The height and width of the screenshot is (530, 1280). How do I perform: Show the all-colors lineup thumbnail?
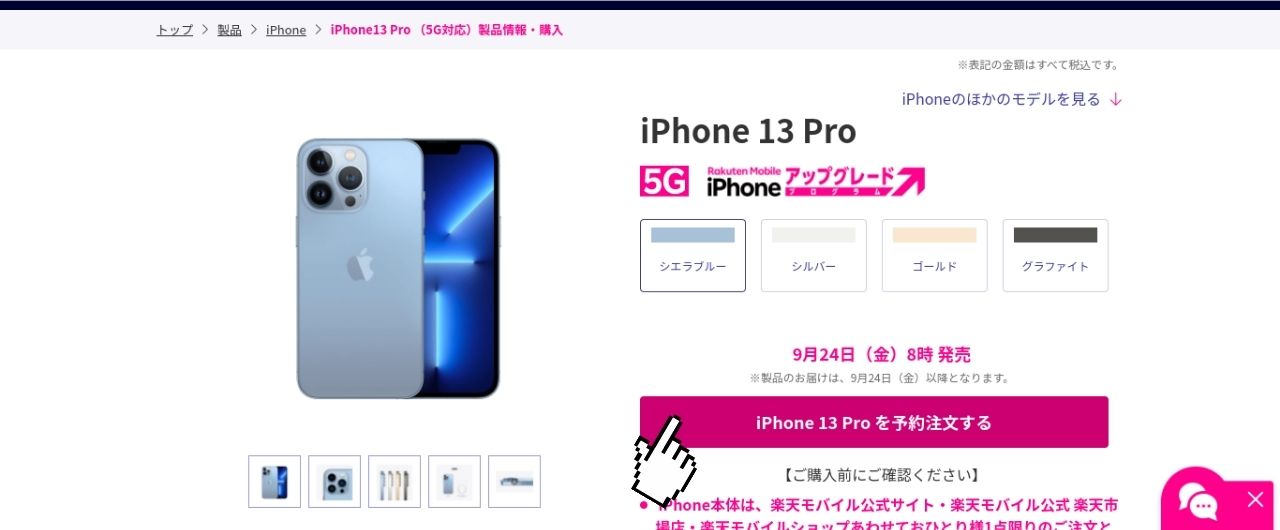394,482
